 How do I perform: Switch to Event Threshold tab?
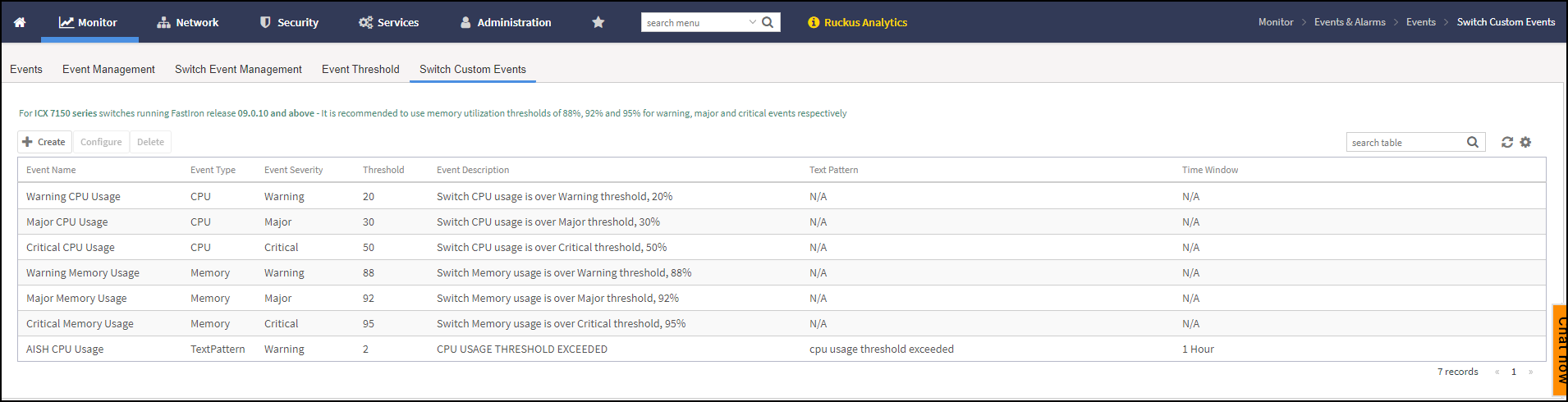click(x=360, y=69)
